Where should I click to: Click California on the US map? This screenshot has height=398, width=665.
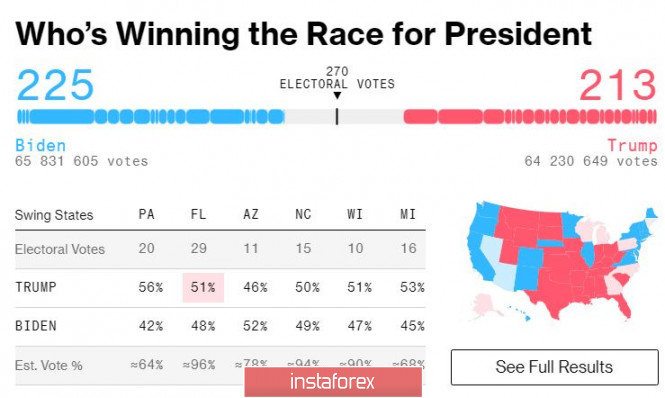479,259
